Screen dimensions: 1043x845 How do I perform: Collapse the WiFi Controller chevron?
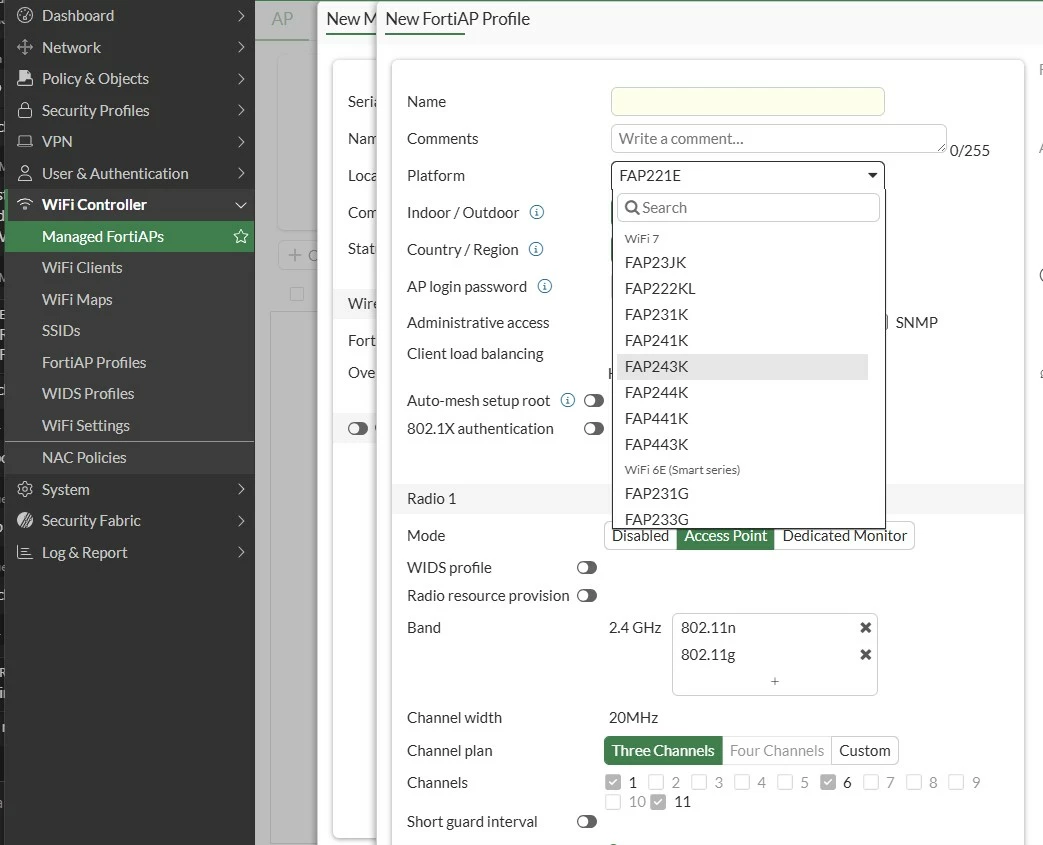[x=241, y=205]
